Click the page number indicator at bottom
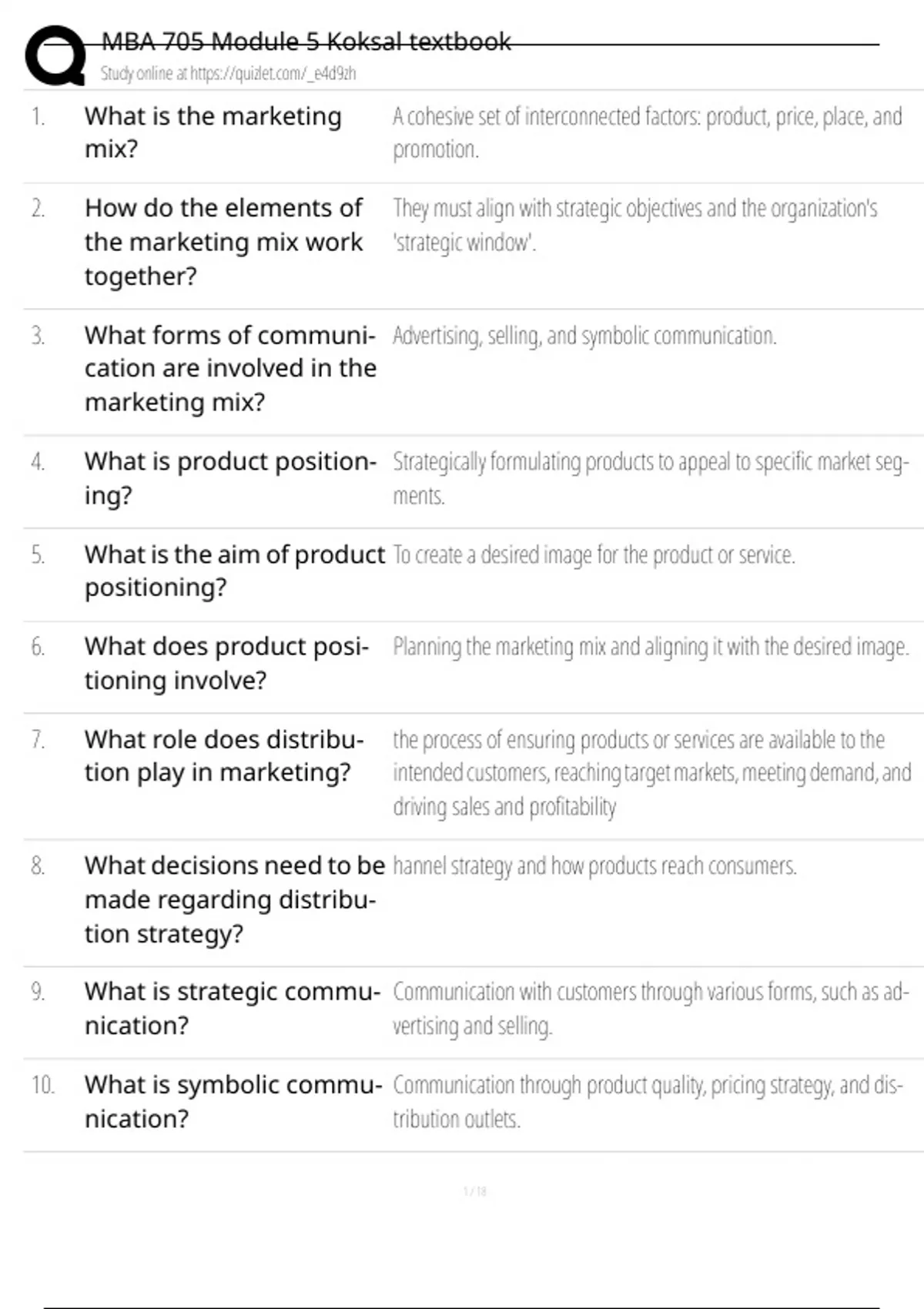The height and width of the screenshot is (1309, 924). click(474, 1191)
